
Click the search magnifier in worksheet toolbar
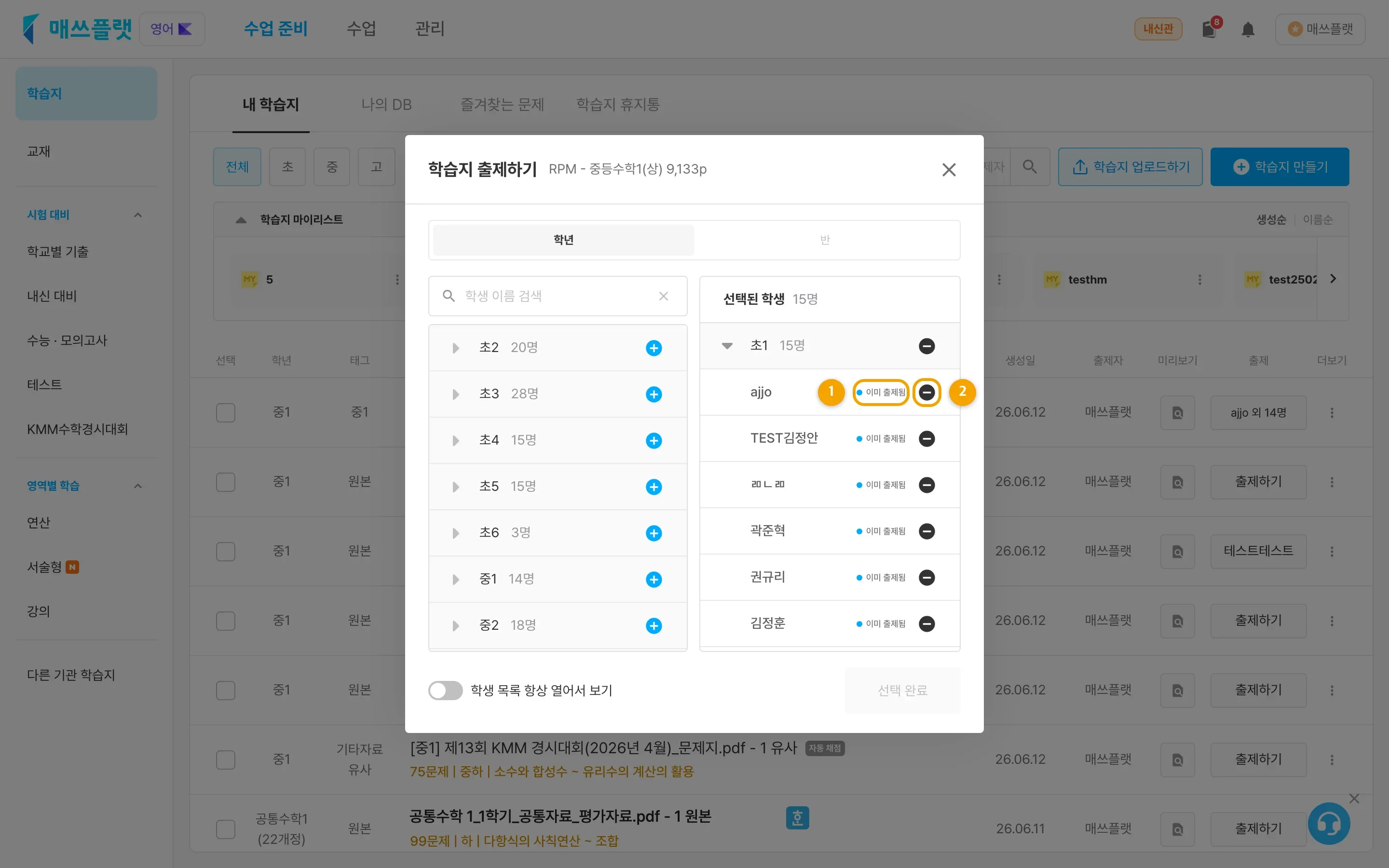[1030, 166]
